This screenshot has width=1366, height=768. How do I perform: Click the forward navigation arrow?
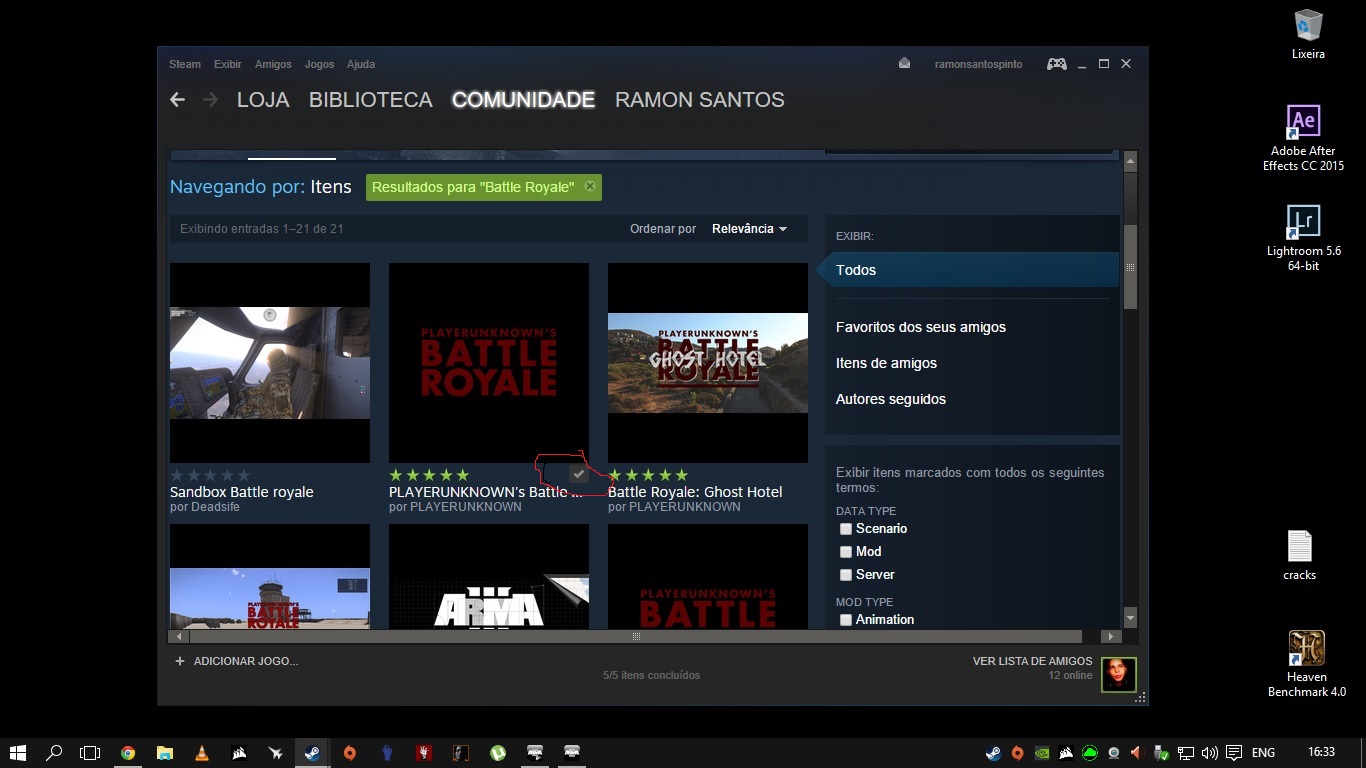210,100
